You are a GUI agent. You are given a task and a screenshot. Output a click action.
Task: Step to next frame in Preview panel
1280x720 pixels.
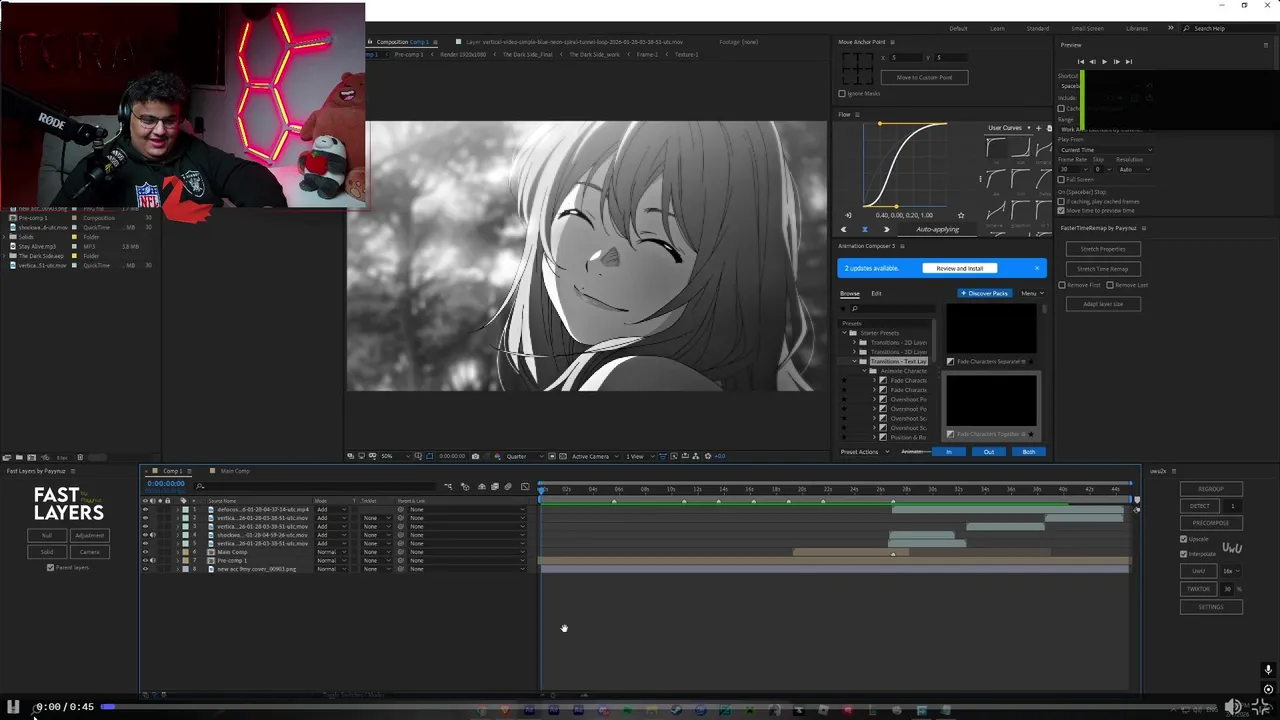pyautogui.click(x=1116, y=62)
